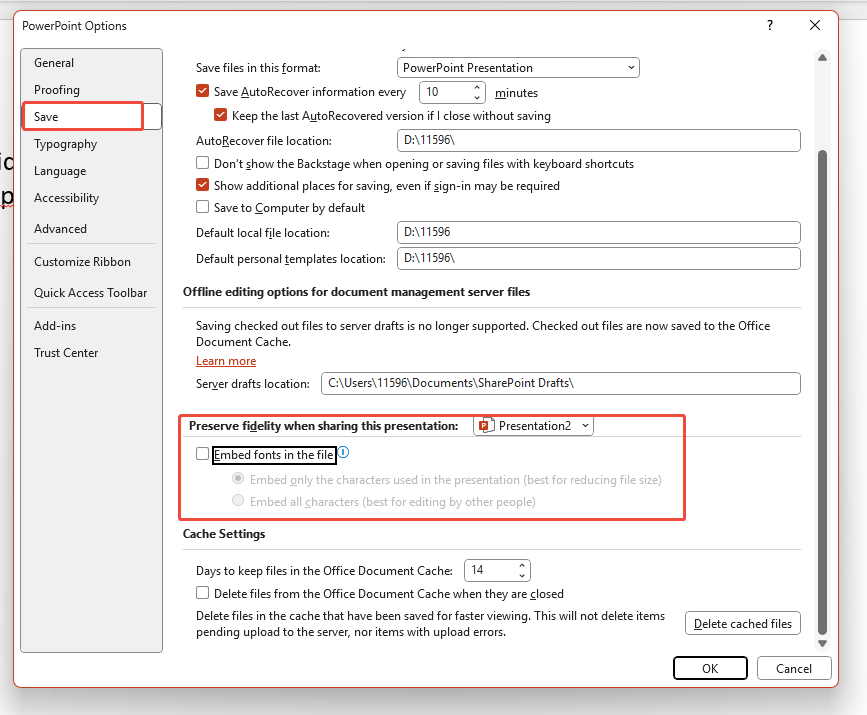
Task: Click the PowerPoint icon beside Presentation2
Action: (485, 425)
